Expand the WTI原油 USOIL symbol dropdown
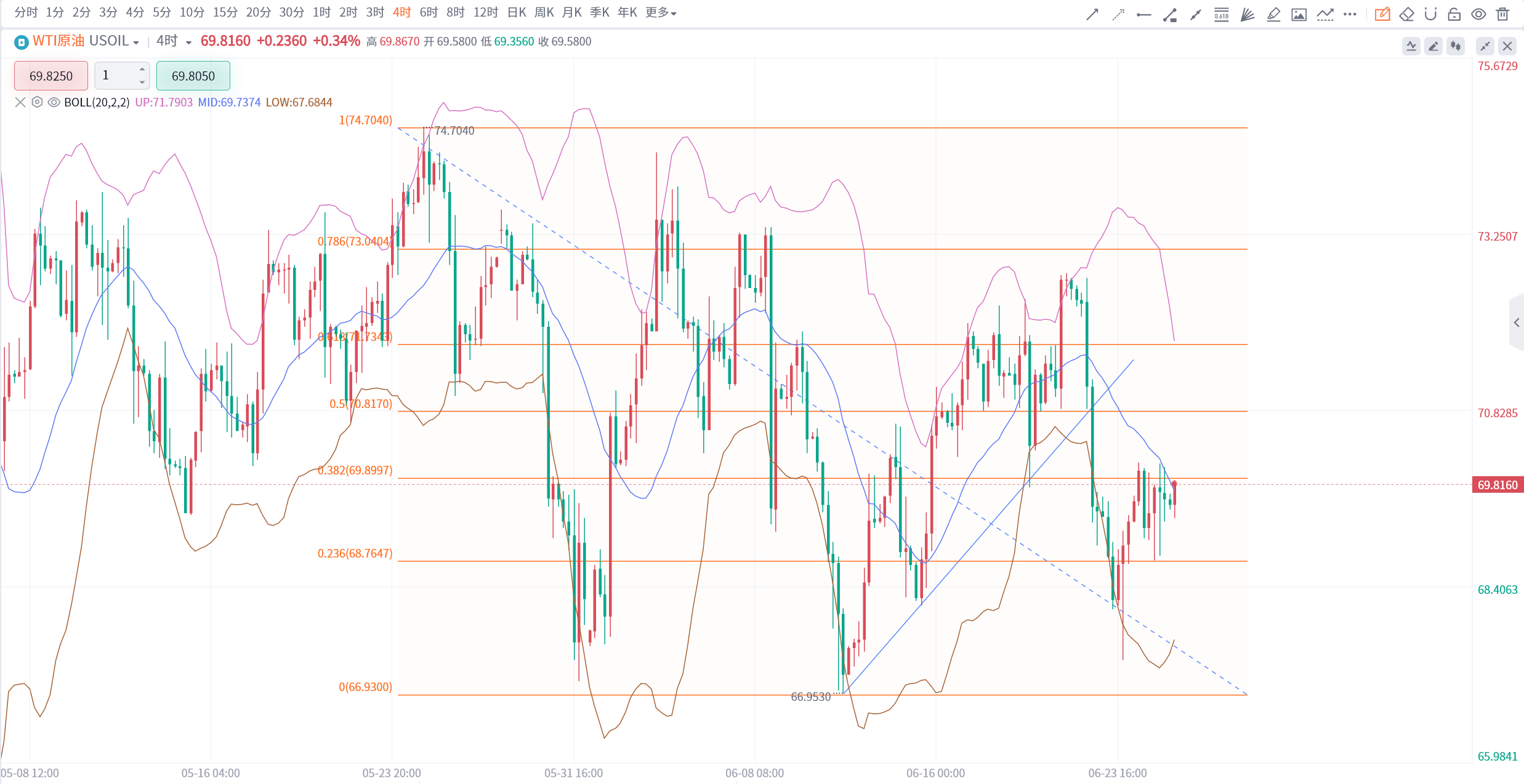This screenshot has width=1524, height=784. pyautogui.click(x=136, y=42)
